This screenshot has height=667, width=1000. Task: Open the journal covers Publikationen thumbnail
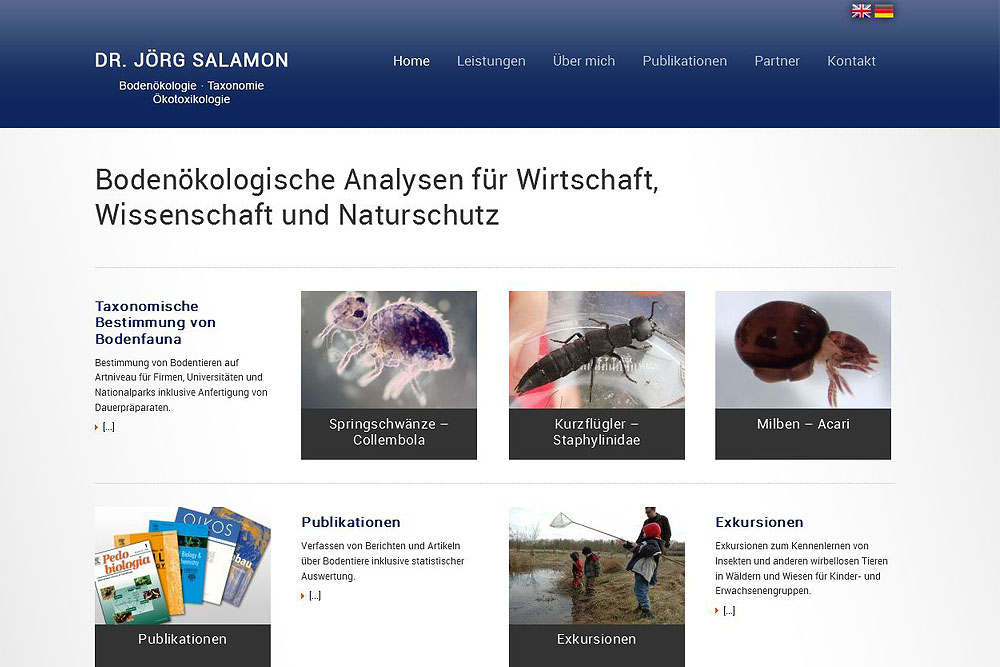click(182, 565)
